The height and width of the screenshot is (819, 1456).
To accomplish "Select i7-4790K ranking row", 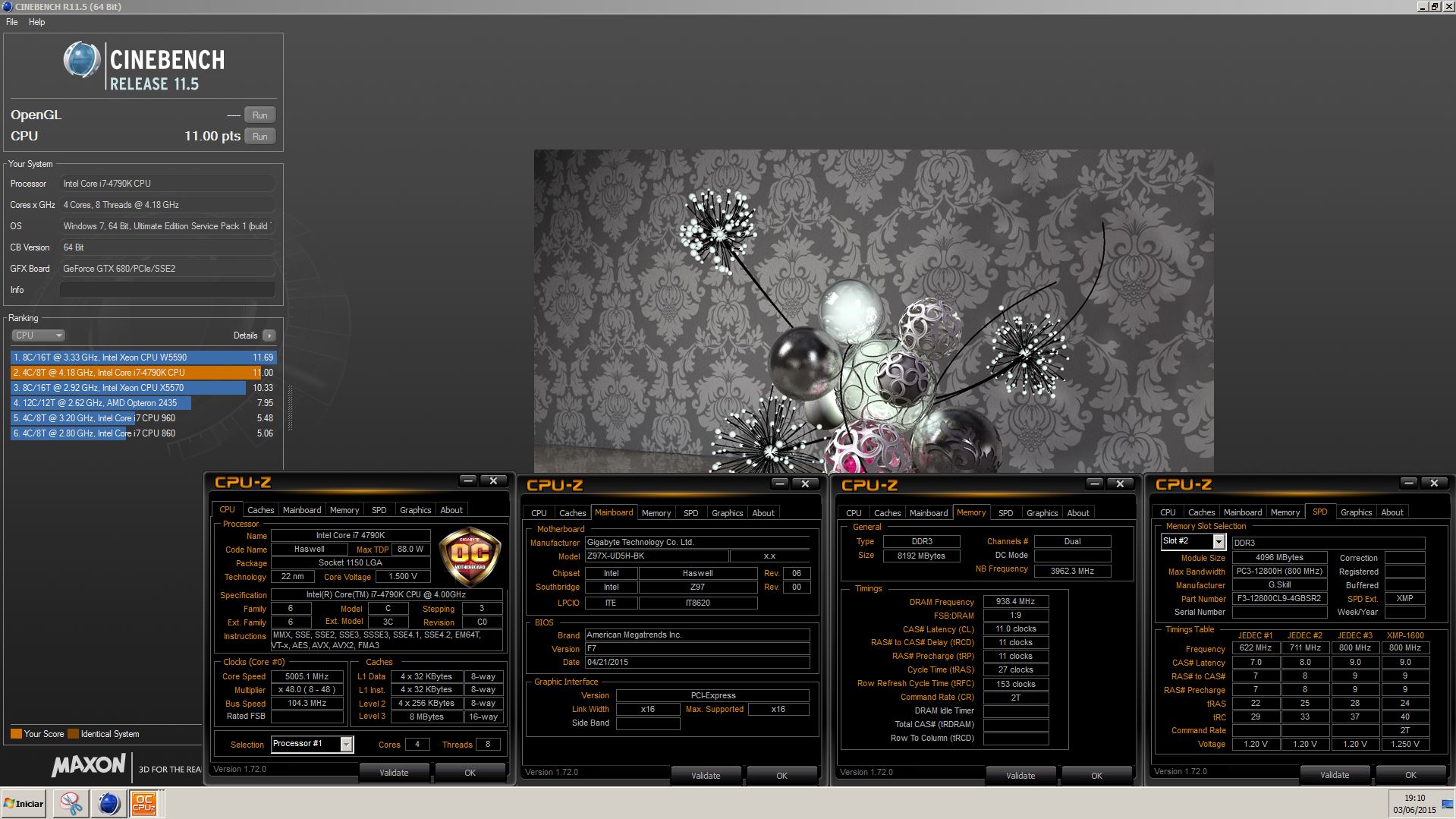I will (143, 373).
